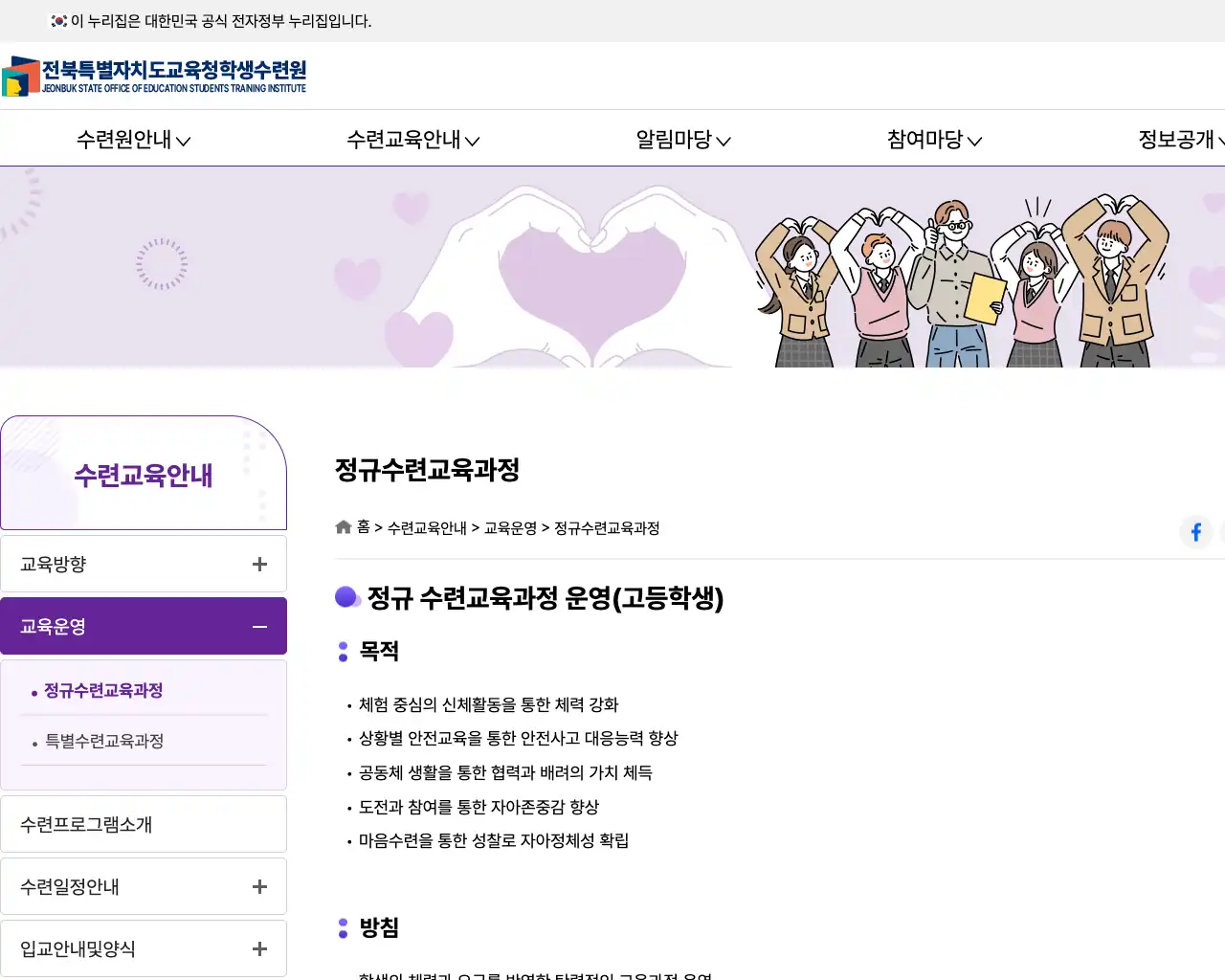Image resolution: width=1225 pixels, height=980 pixels.
Task: Click the 수련교육안내 sidebar title panel
Action: (x=143, y=473)
